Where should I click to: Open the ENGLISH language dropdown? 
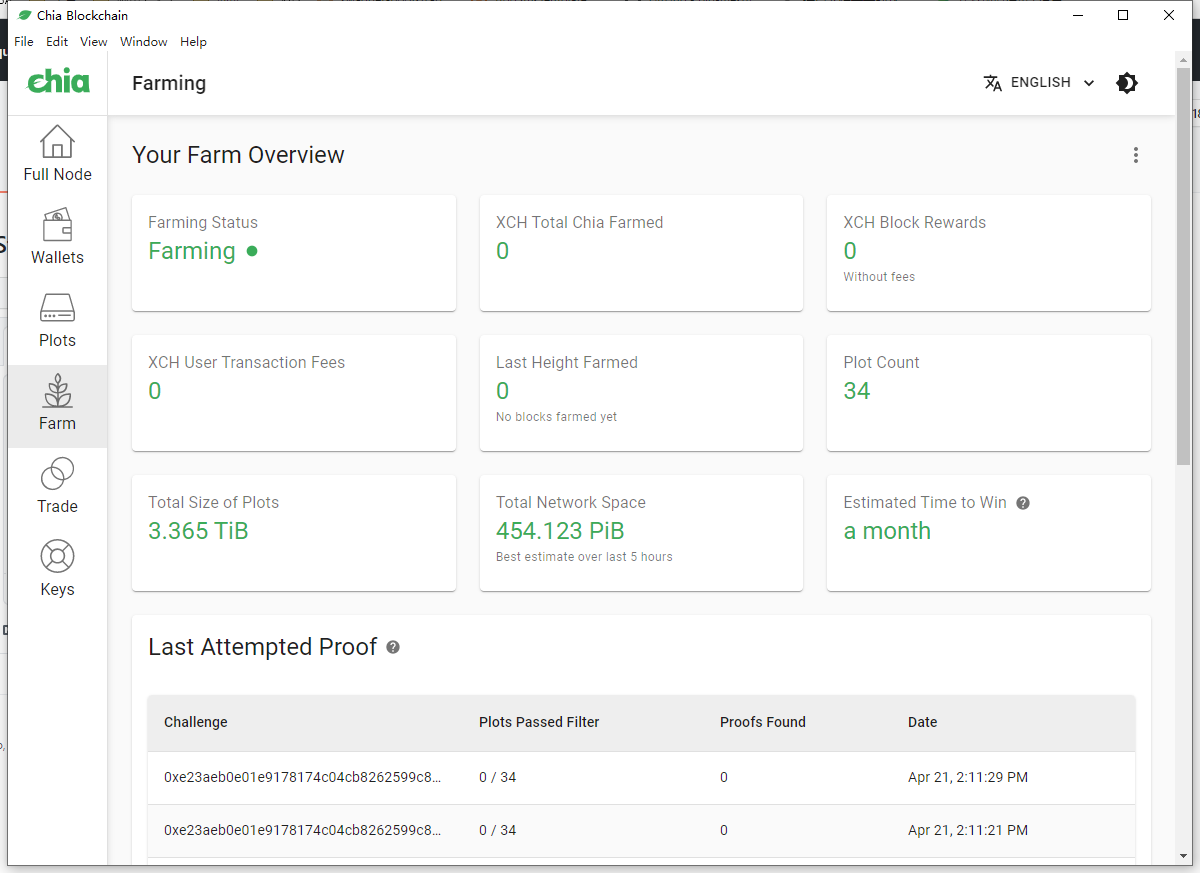1040,83
